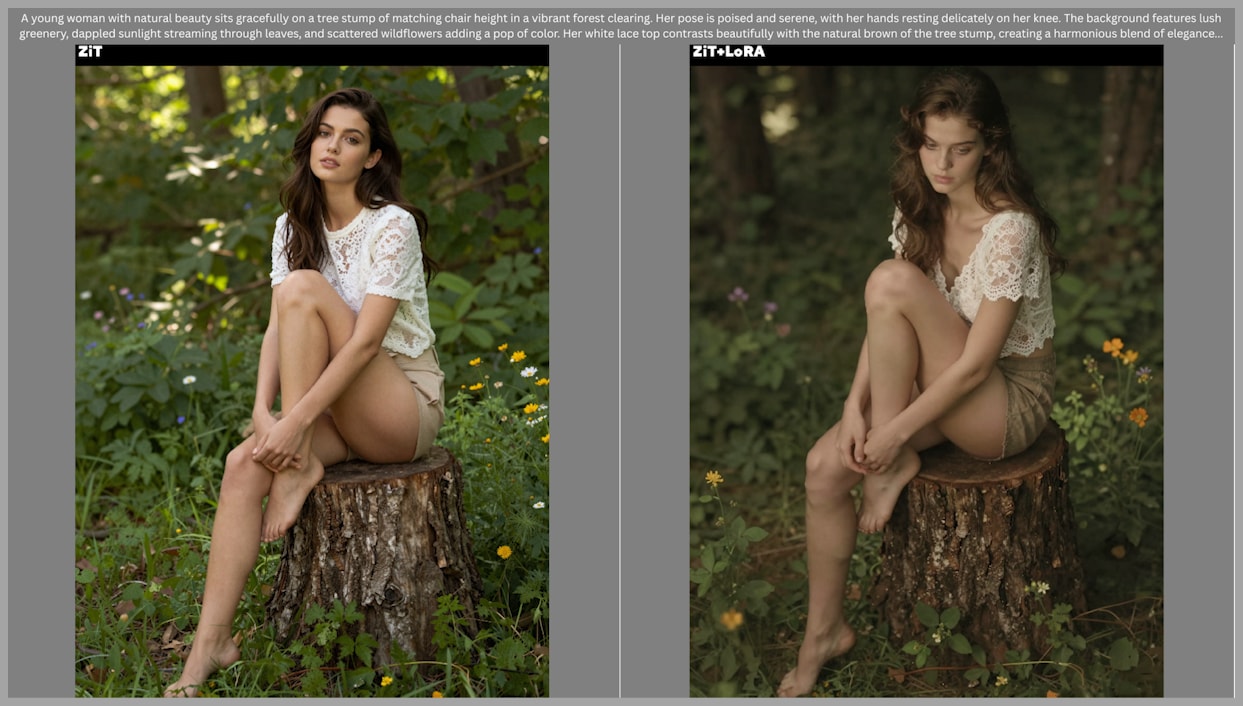Click the ZiT label above left image
Image resolution: width=1243 pixels, height=706 pixels.
coord(90,51)
